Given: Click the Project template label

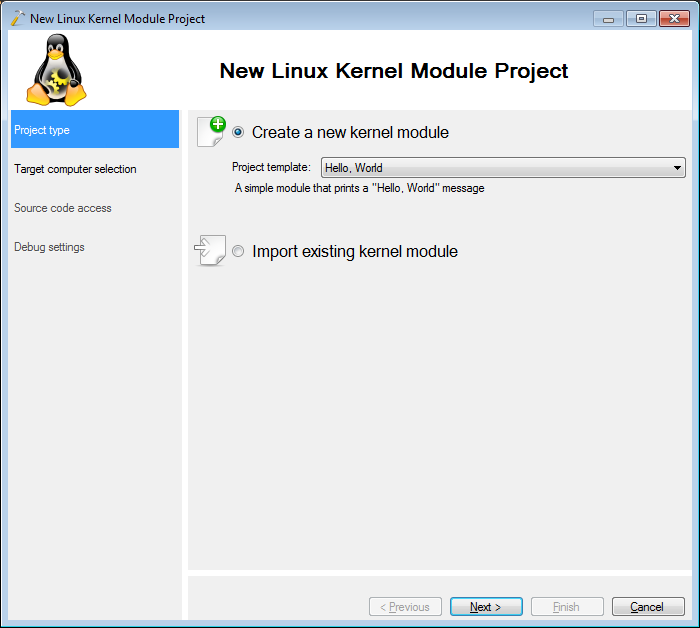Looking at the screenshot, I should point(271,167).
